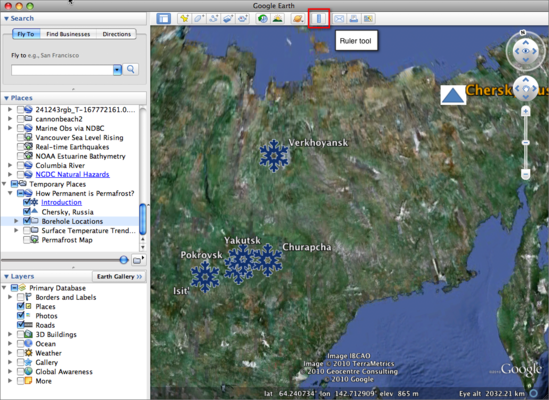Image resolution: width=549 pixels, height=400 pixels.
Task: Check the Permafrost Map checkbox
Action: (x=27, y=240)
